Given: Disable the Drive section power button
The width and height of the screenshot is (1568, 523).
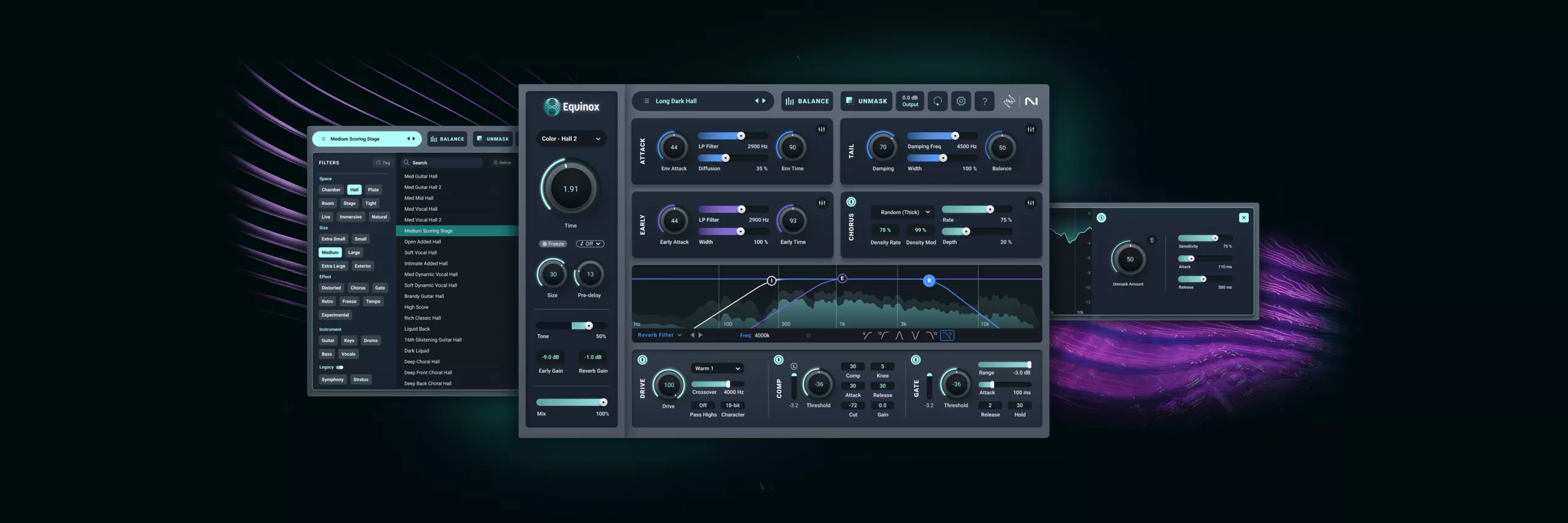Looking at the screenshot, I should 642,360.
